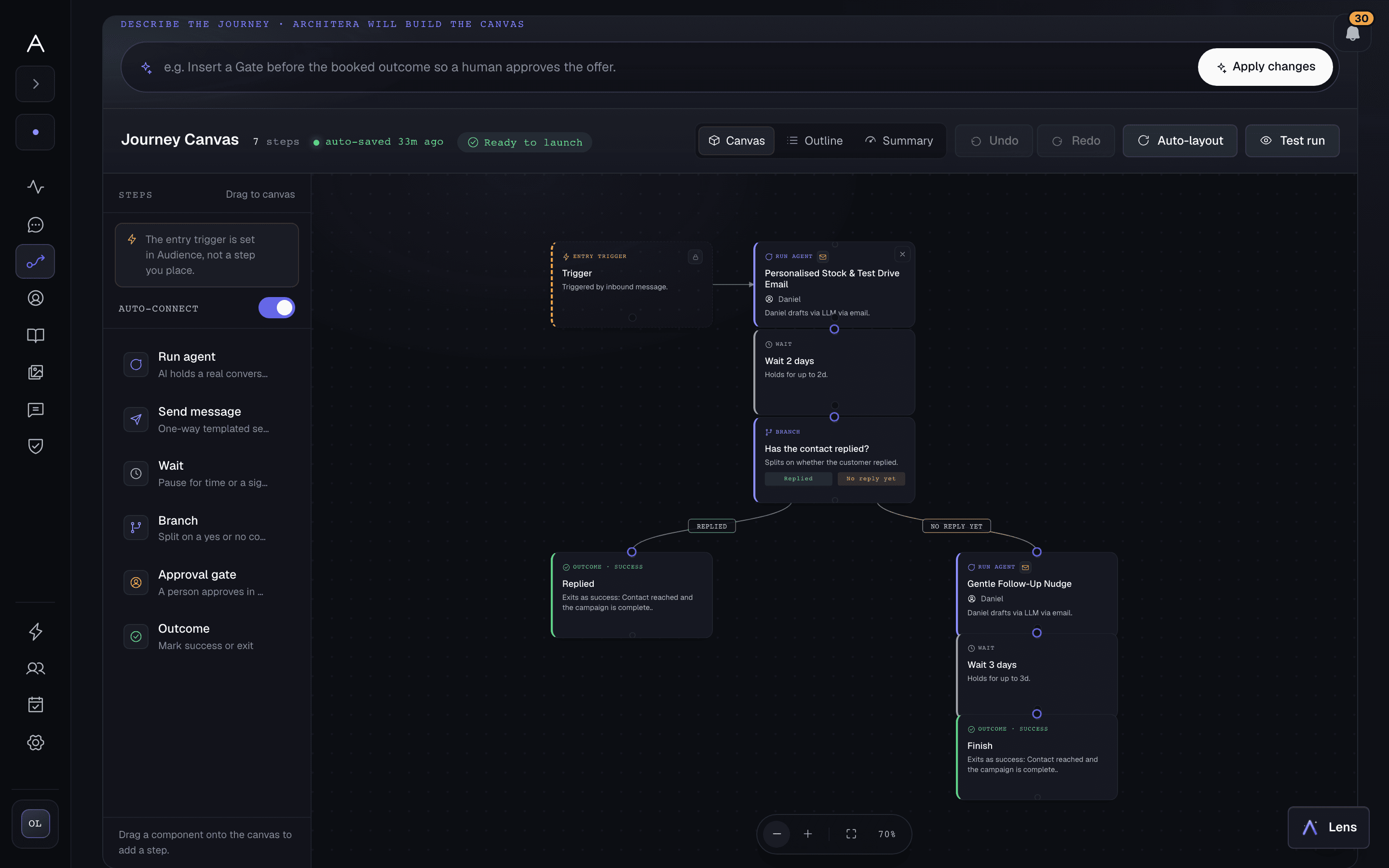
Task: Open the settings gear icon in sidebar
Action: tap(36, 742)
